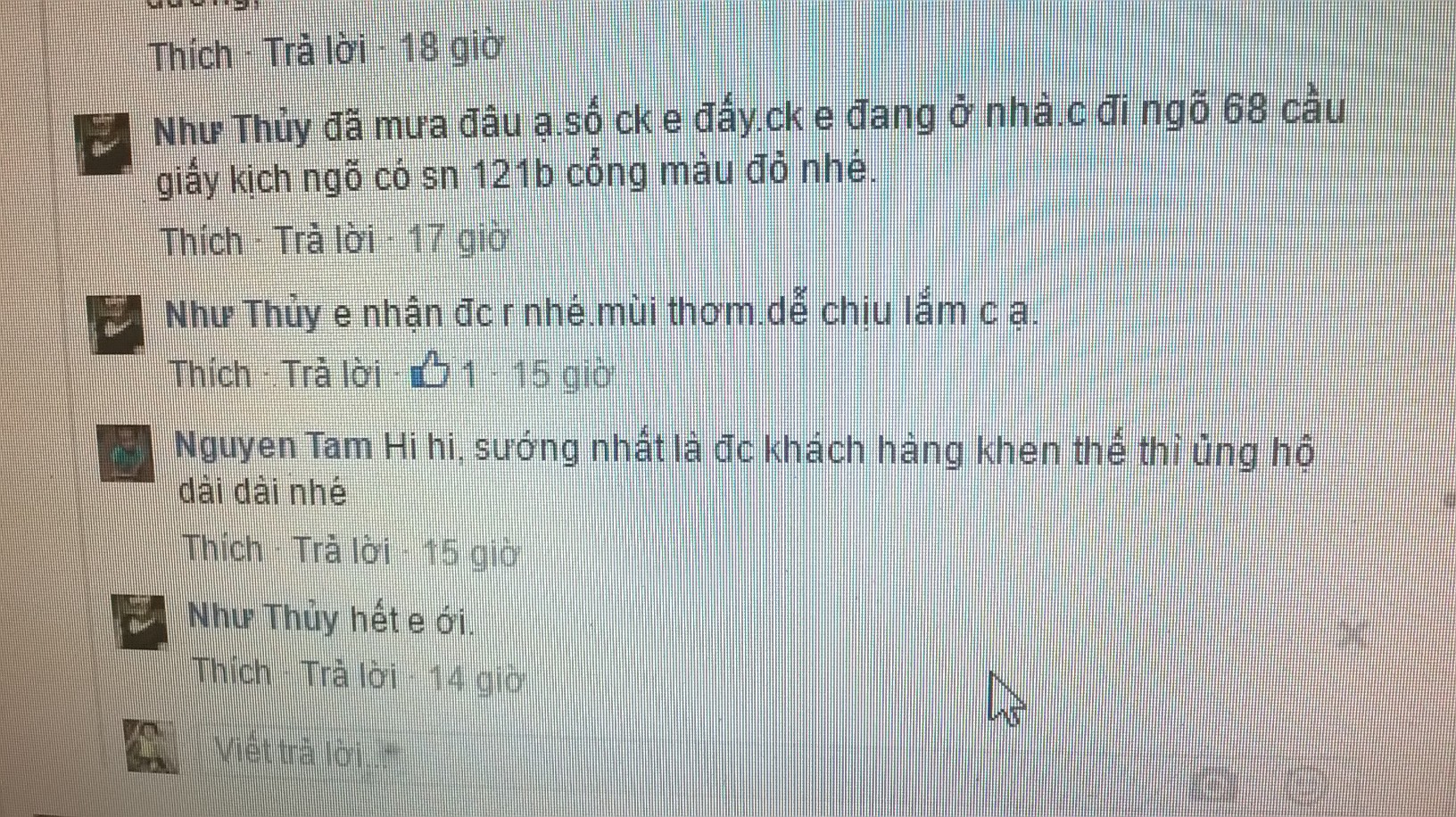Screen dimensions: 1456x817
Task: Click Thích under the hết e ơi comment
Action: 233,671
